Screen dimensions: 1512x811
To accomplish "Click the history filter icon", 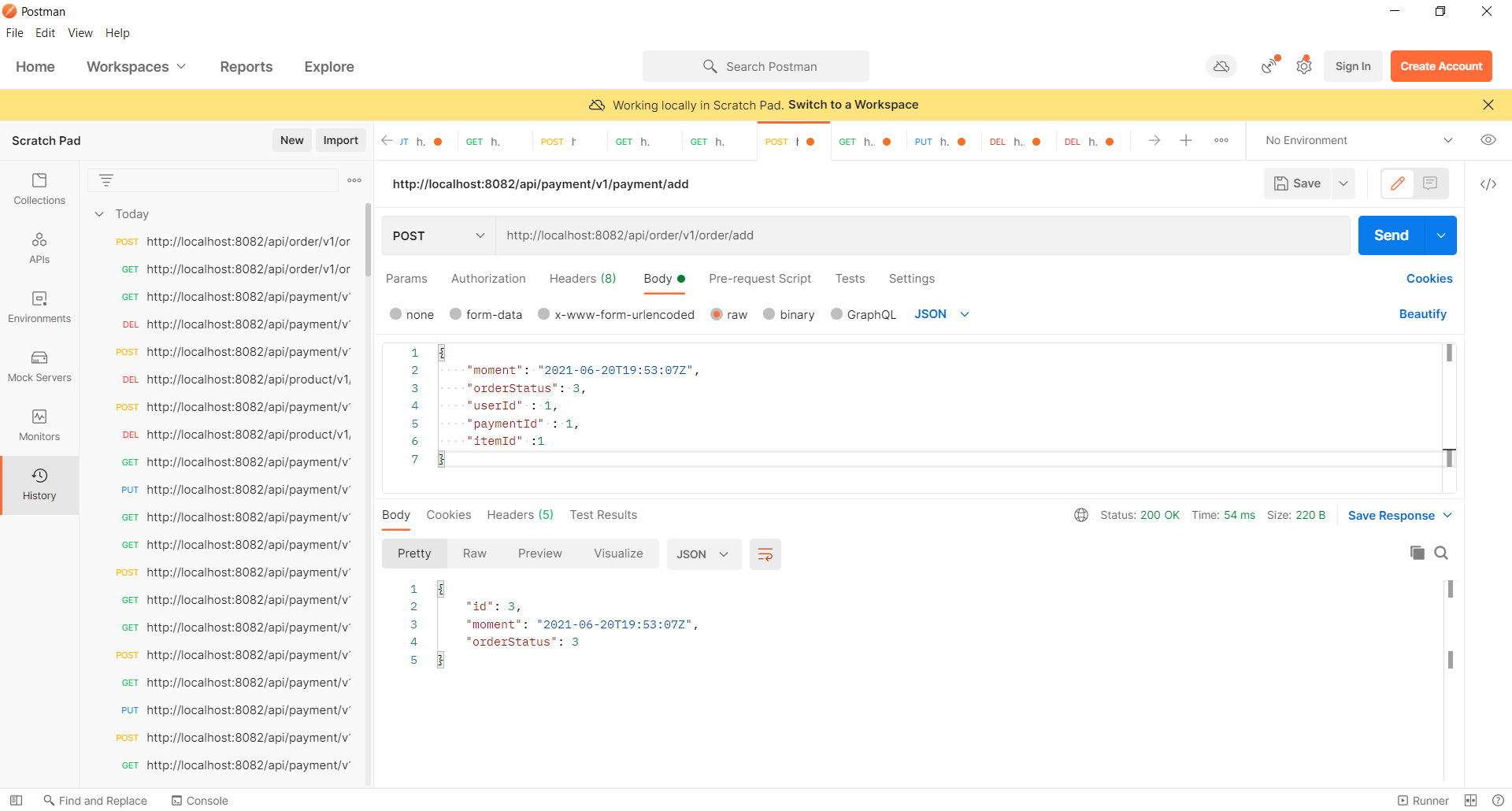I will (106, 180).
